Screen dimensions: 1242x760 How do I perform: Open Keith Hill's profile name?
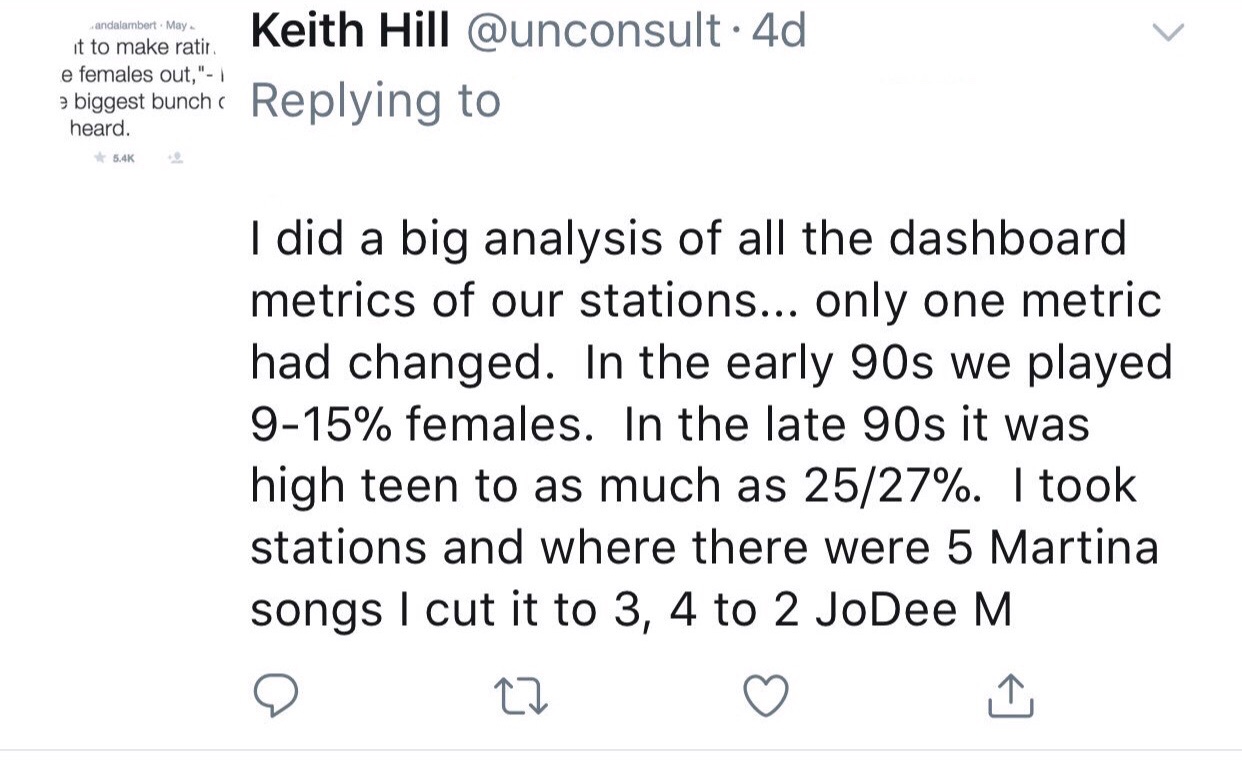350,31
